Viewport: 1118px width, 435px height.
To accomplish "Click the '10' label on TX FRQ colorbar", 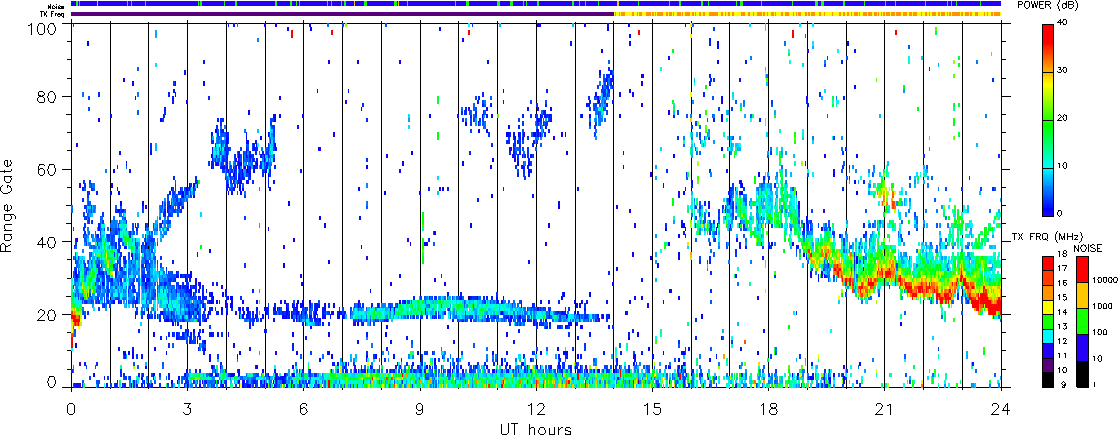I will click(1062, 370).
